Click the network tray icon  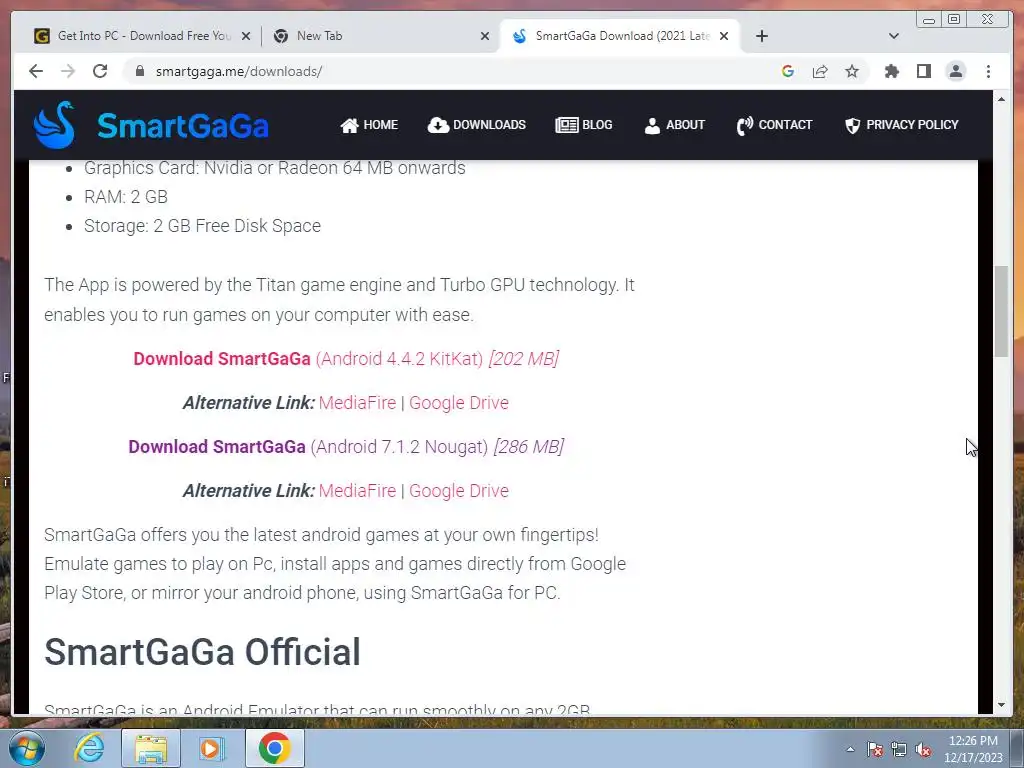899,749
